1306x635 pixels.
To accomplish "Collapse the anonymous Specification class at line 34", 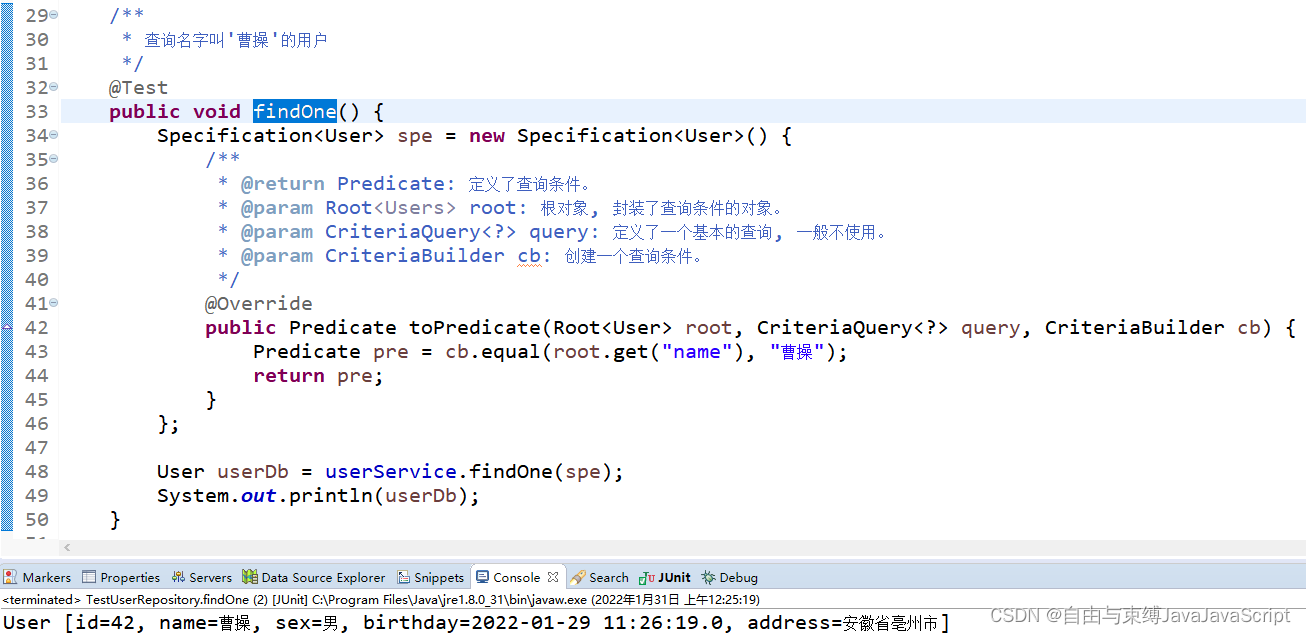I will 53,136.
